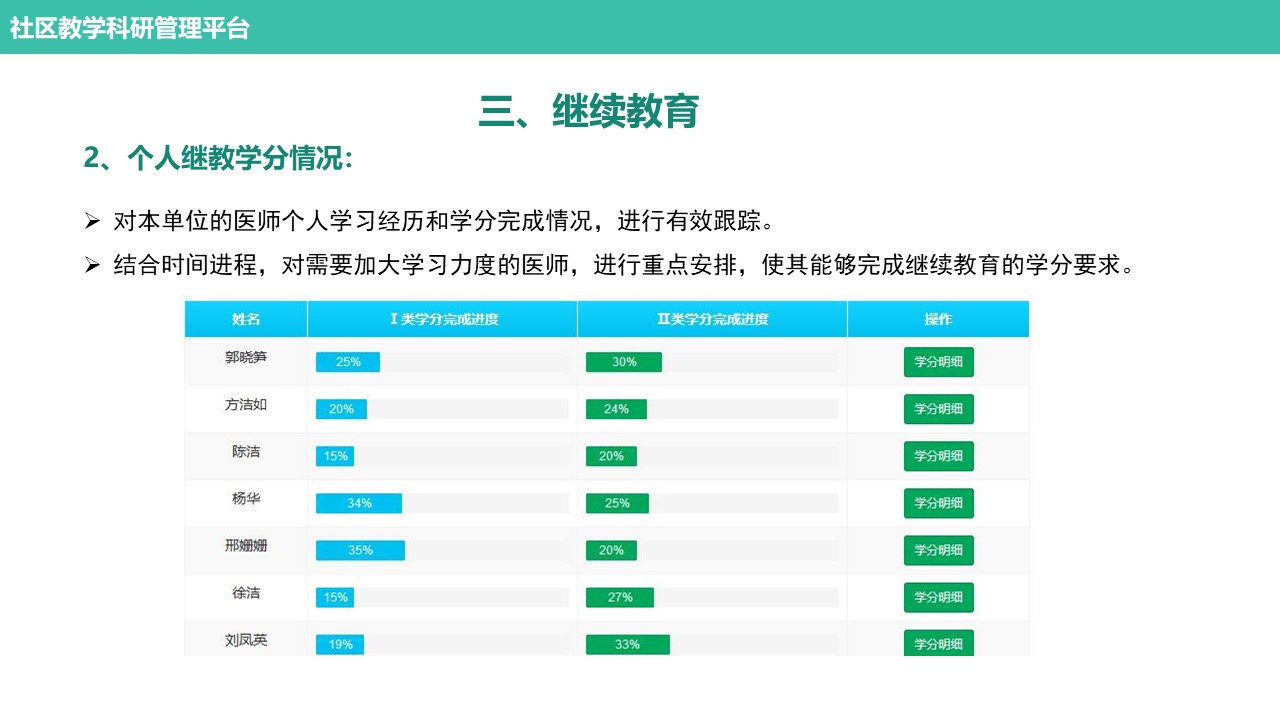Click 陈洁 Ⅰ类 progress bar 15%
Screen dimensions: 1280x720
pos(335,456)
